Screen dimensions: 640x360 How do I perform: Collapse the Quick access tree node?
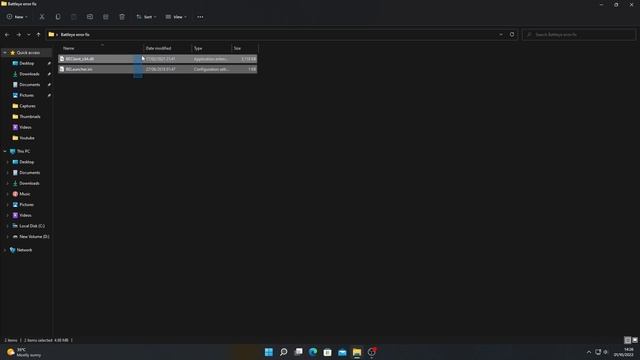pos(5,53)
